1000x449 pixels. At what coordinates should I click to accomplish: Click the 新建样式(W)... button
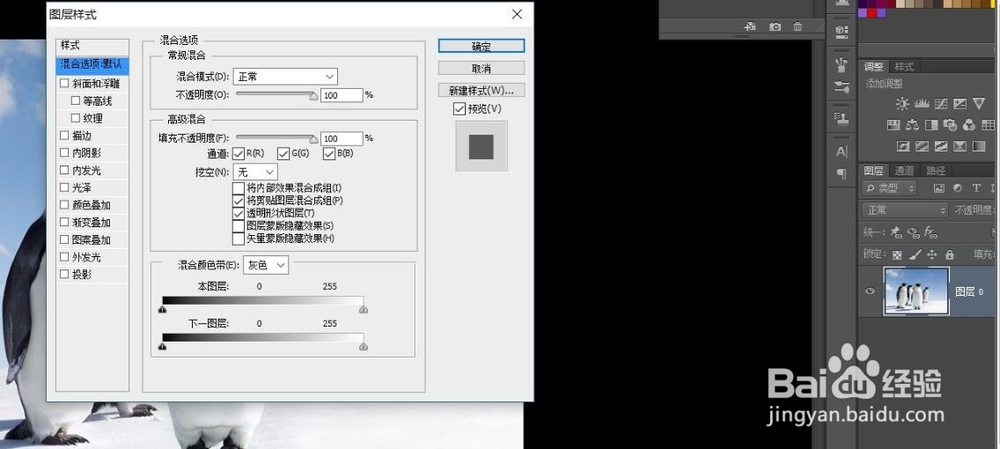[482, 90]
